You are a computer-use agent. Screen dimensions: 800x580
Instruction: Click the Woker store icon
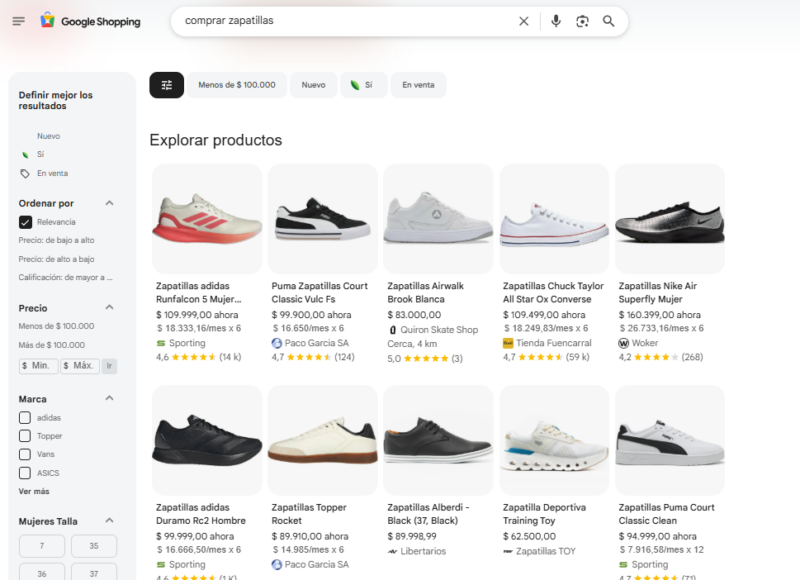pos(623,343)
